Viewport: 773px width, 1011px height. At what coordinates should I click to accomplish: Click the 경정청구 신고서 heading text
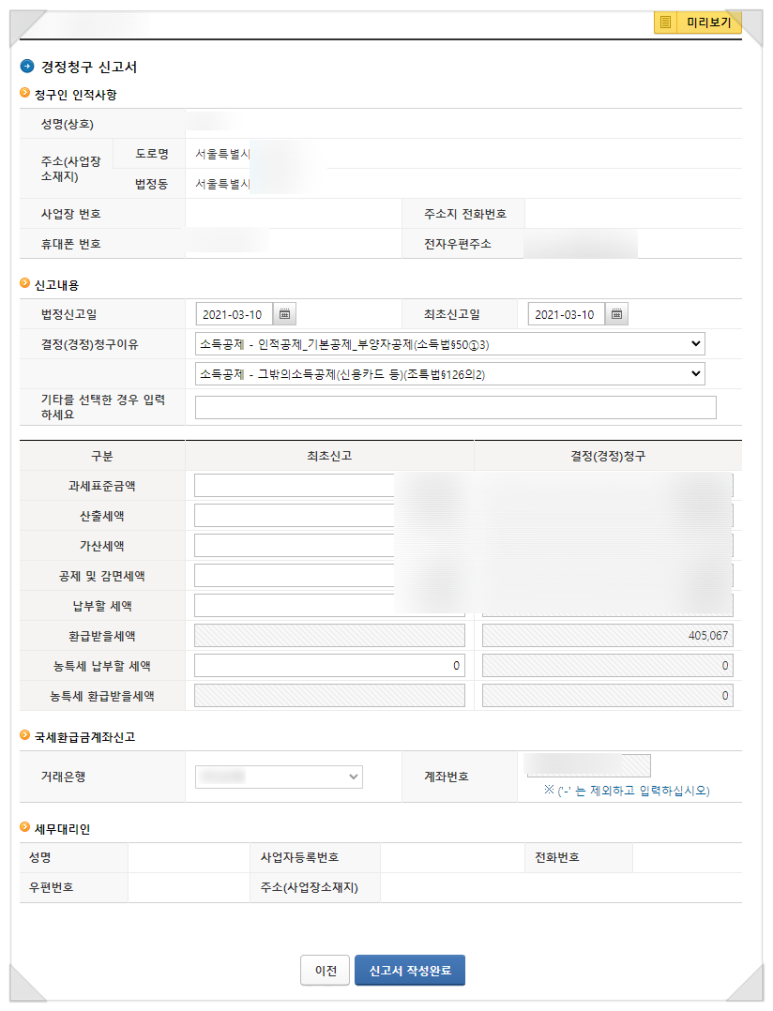(x=89, y=66)
